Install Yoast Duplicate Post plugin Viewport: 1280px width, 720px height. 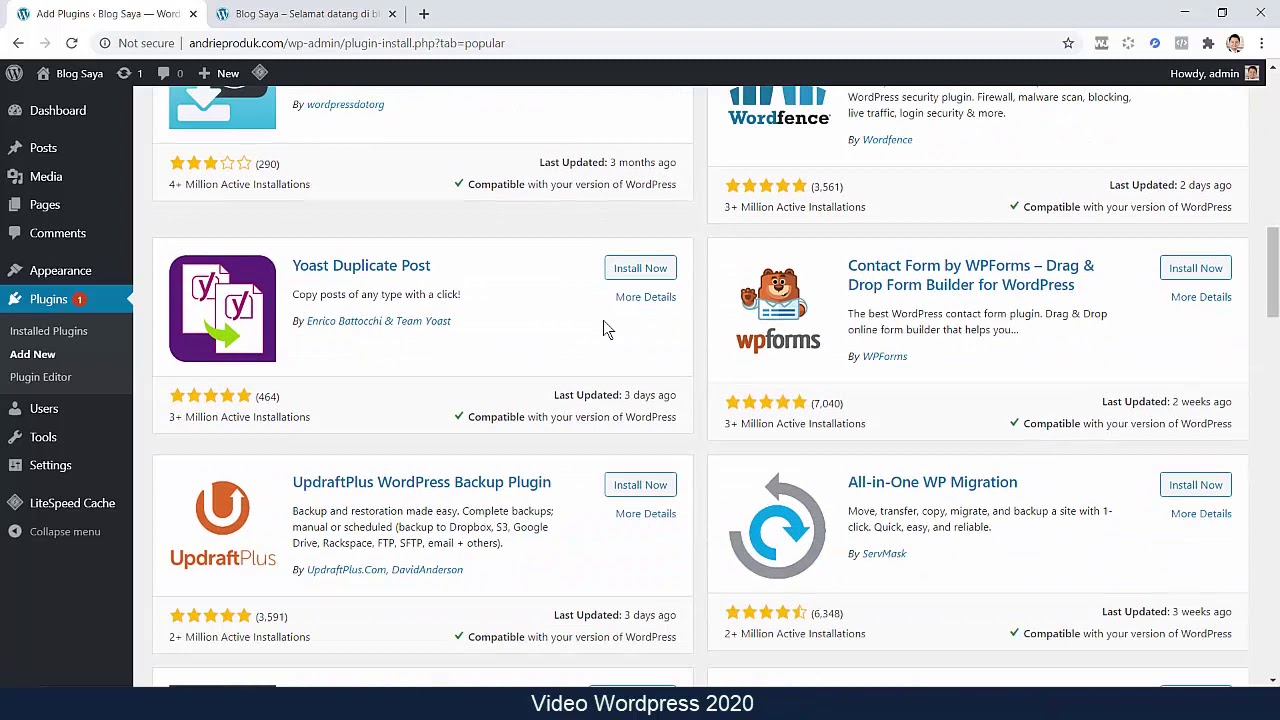(x=640, y=268)
